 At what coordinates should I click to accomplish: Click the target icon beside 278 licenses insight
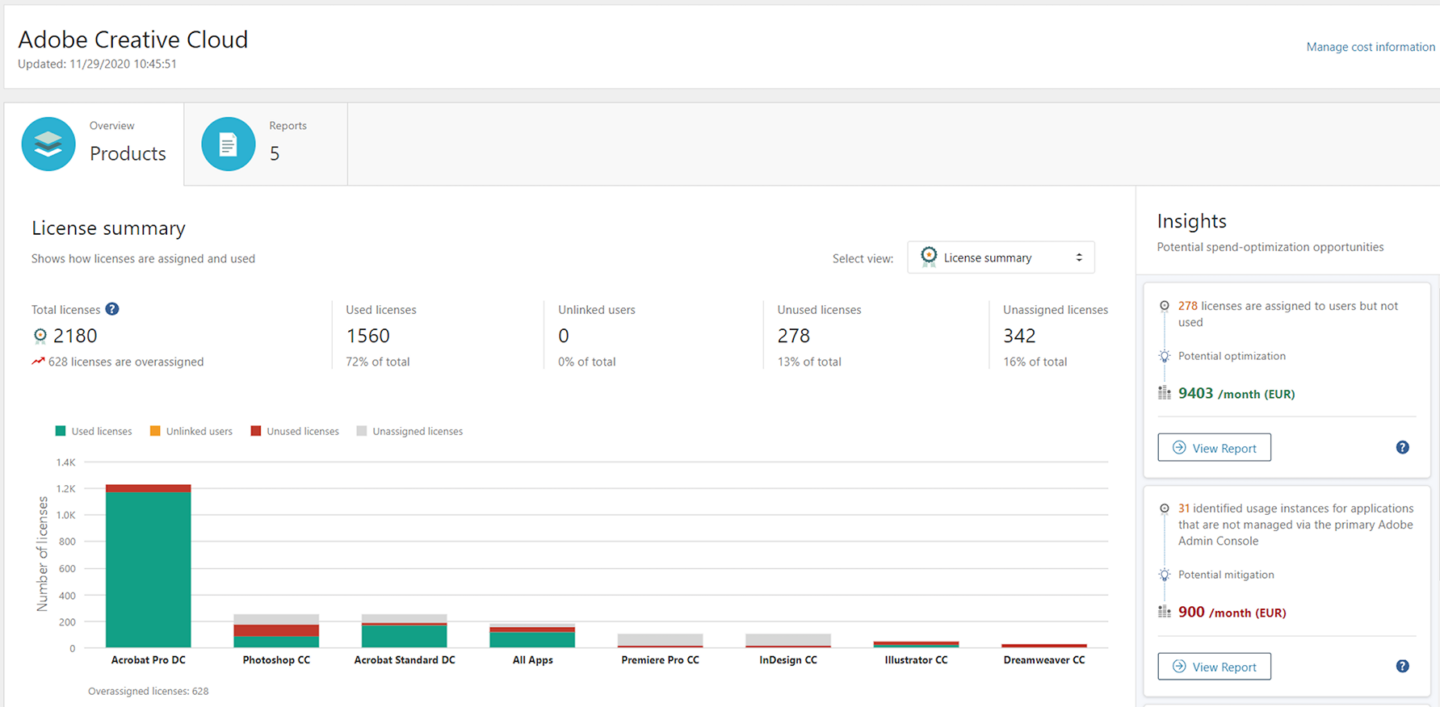pyautogui.click(x=1164, y=306)
